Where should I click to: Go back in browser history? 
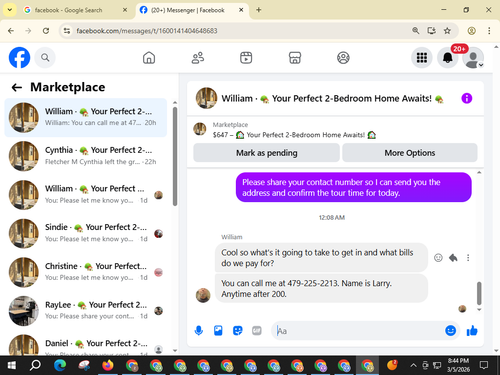pyautogui.click(x=11, y=31)
